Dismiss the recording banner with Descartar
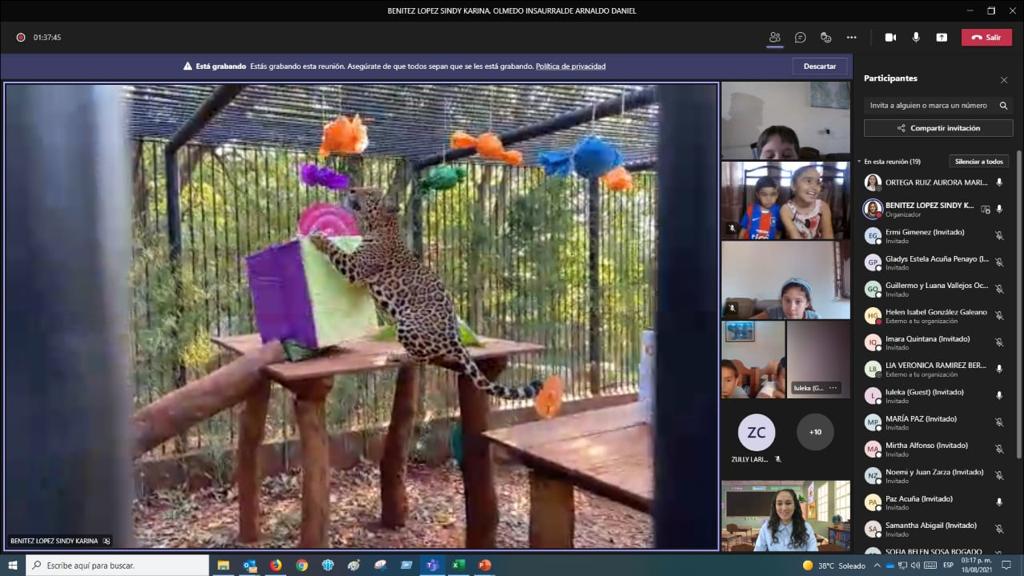The height and width of the screenshot is (576, 1024). pos(820,66)
